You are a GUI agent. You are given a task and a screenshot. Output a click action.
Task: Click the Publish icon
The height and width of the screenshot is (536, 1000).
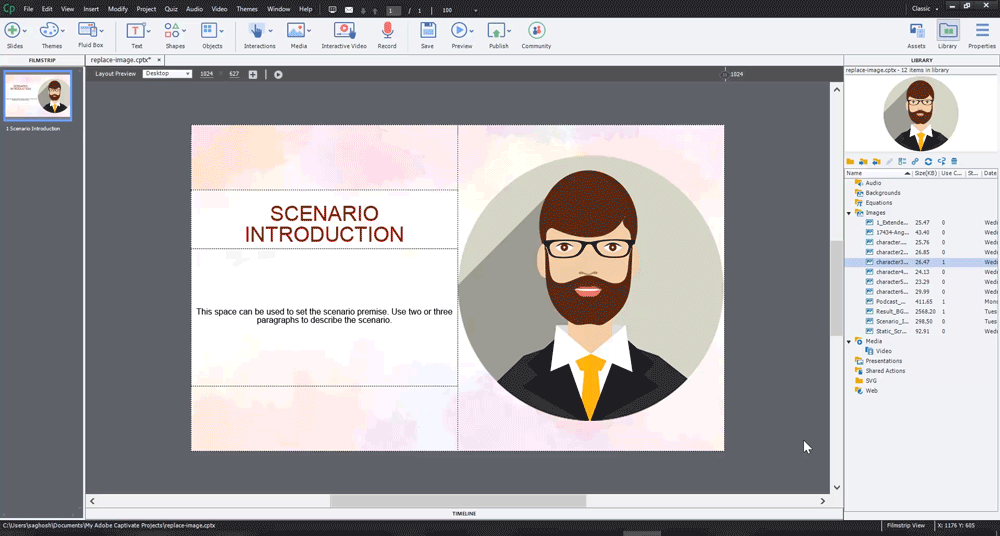(x=496, y=31)
